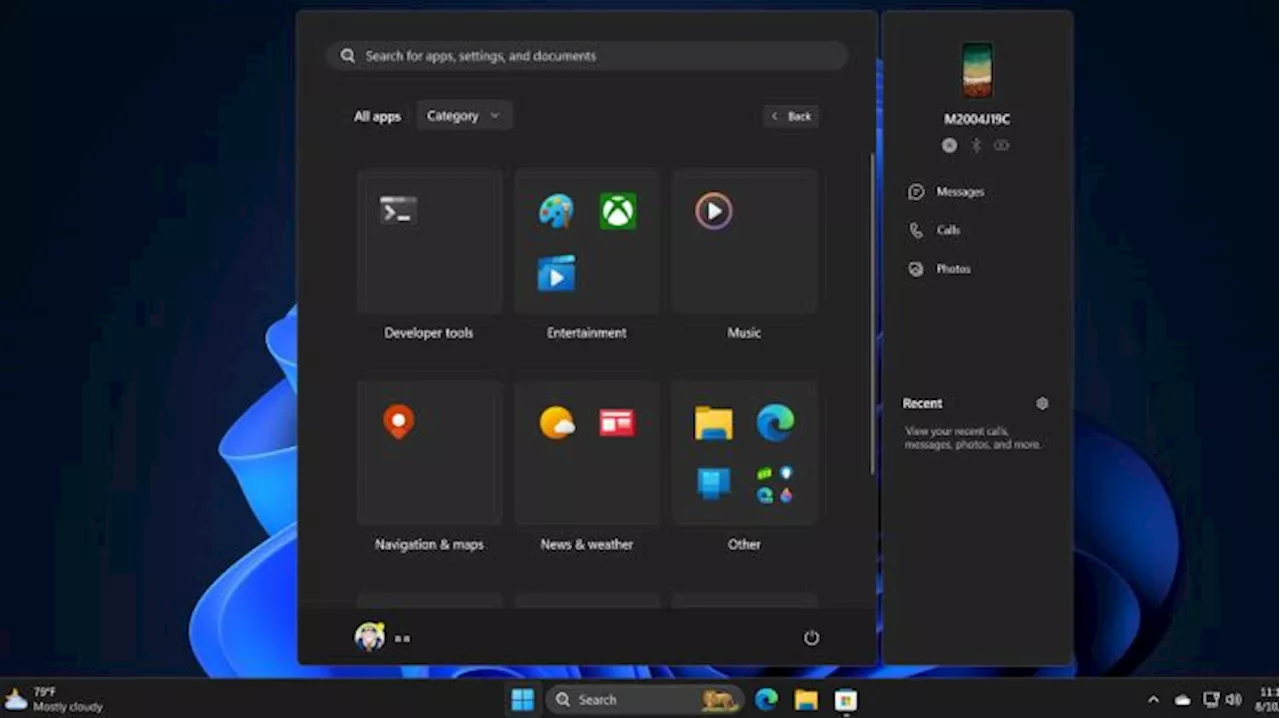Open the blue stacked-squares app in Other

(714, 483)
